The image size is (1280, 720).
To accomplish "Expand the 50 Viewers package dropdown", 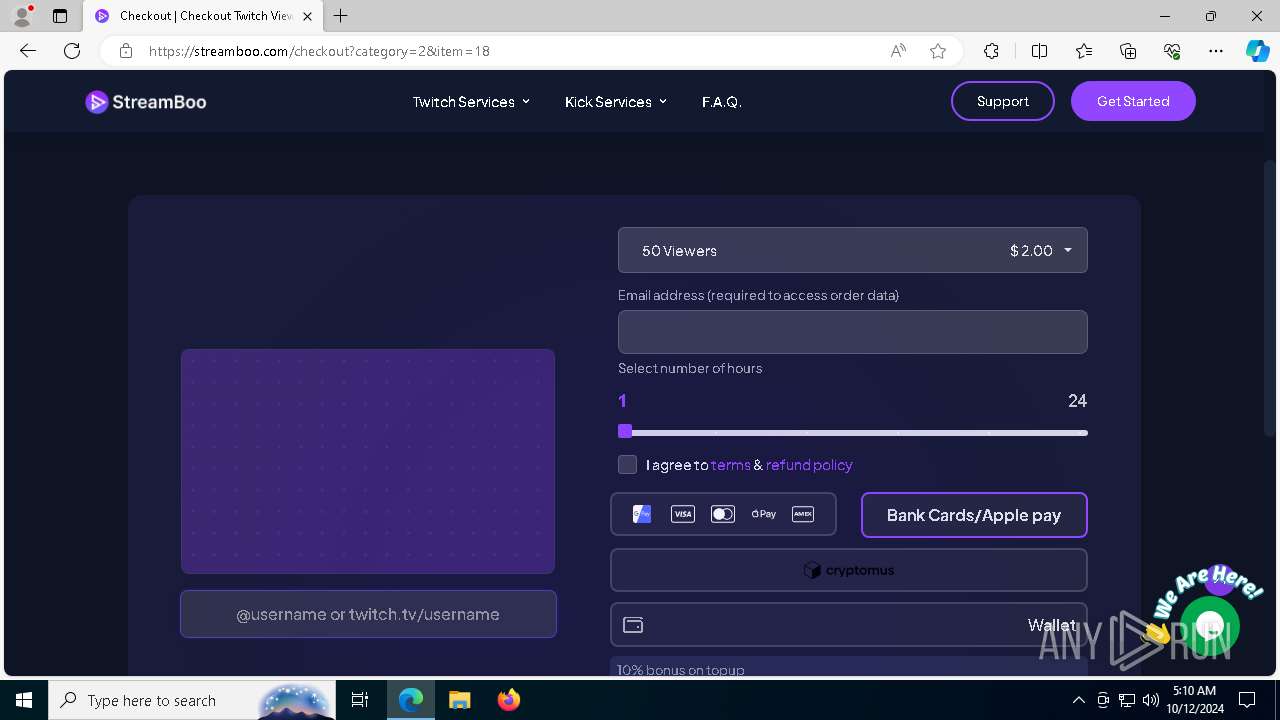I will click(852, 250).
